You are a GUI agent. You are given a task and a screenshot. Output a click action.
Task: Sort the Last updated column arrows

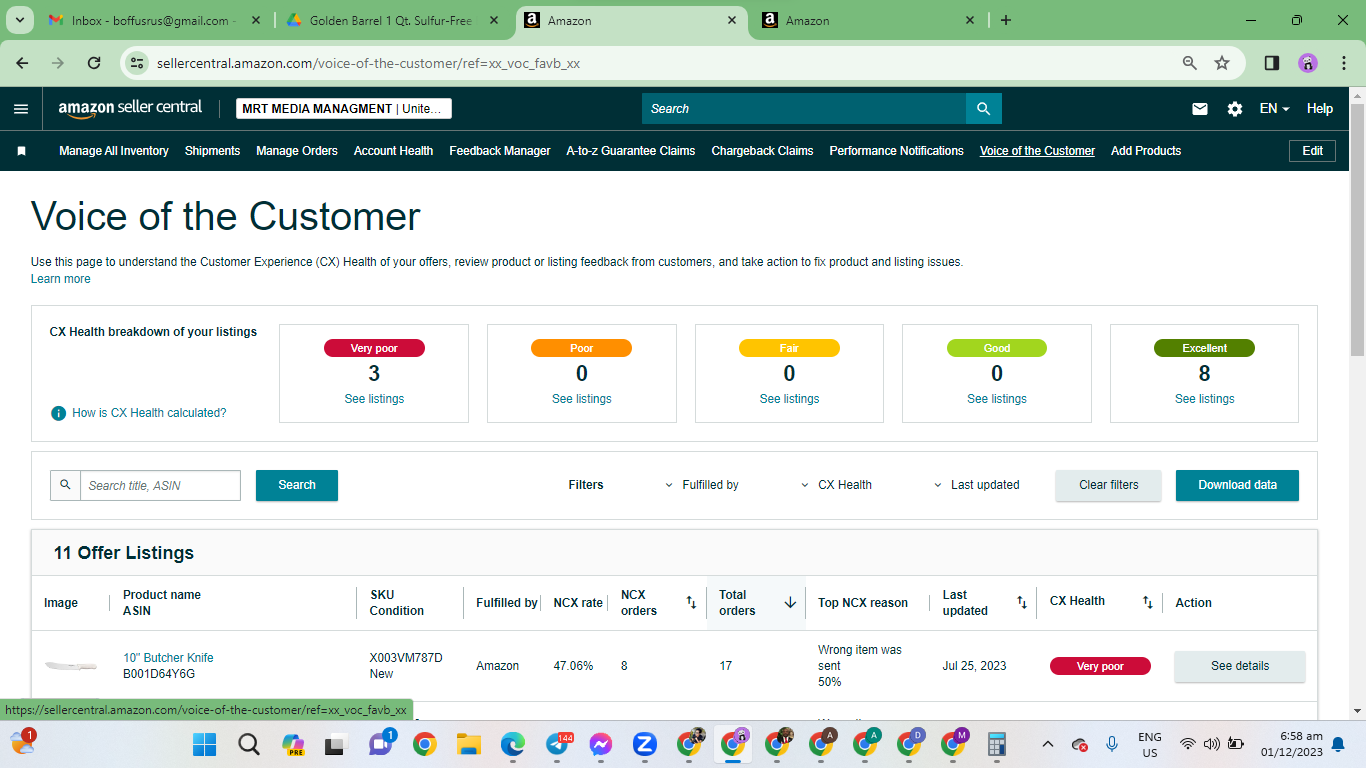tap(1022, 603)
